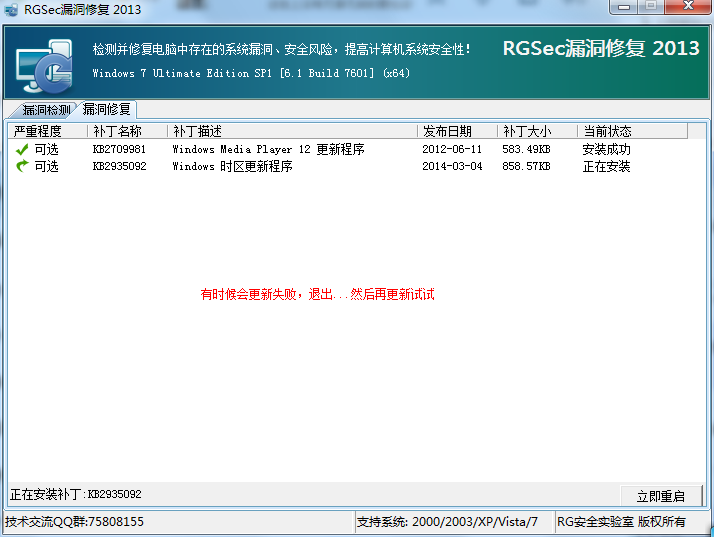
Task: Sort by 发布日期 column header
Action: click(457, 131)
